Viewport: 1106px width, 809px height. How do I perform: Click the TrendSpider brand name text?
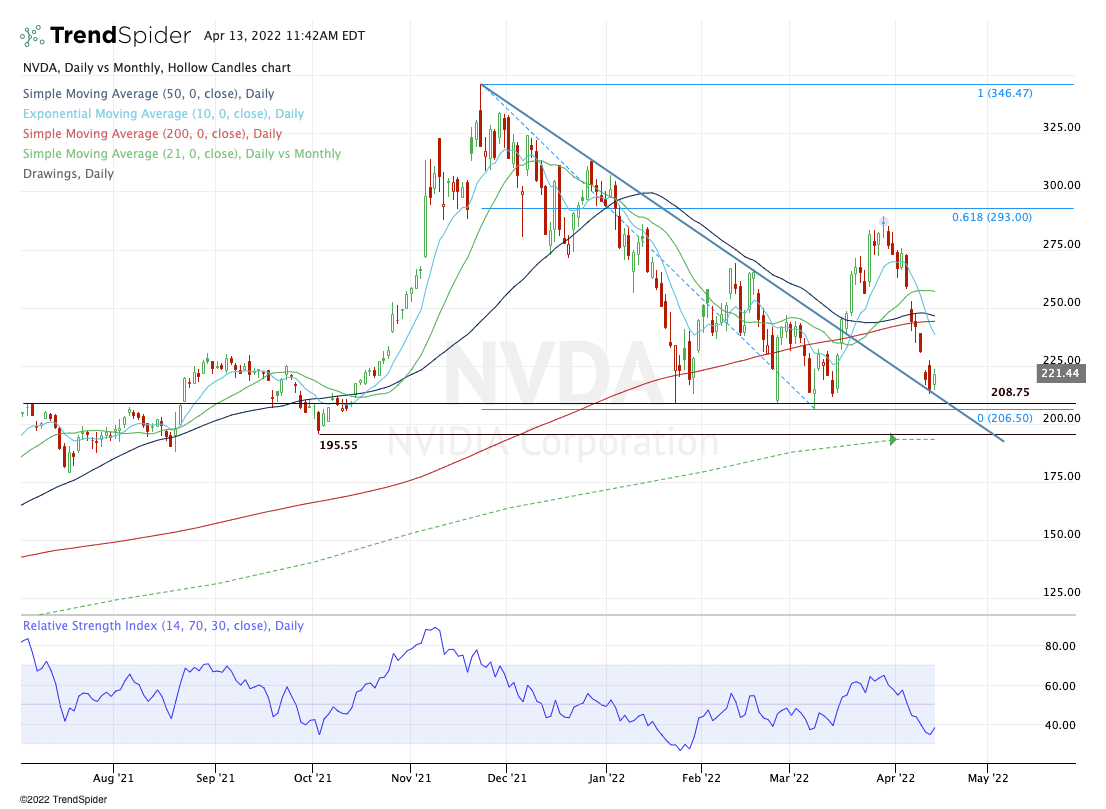click(x=121, y=35)
